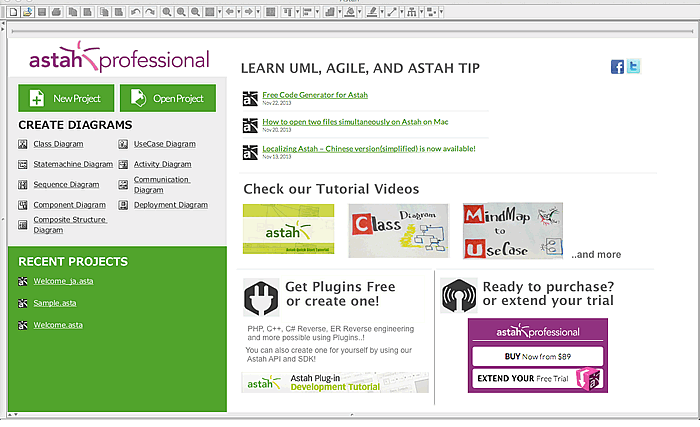Click the New Project button
Viewport: 700px width, 427px height.
[66, 98]
